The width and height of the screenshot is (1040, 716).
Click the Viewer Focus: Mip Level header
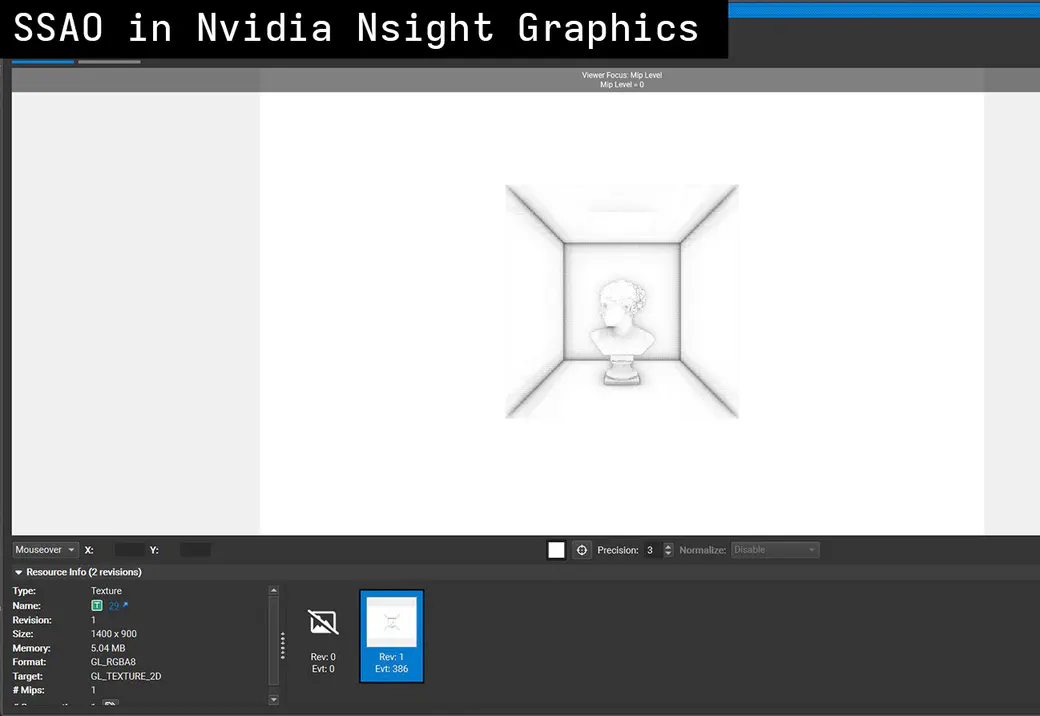coord(621,75)
